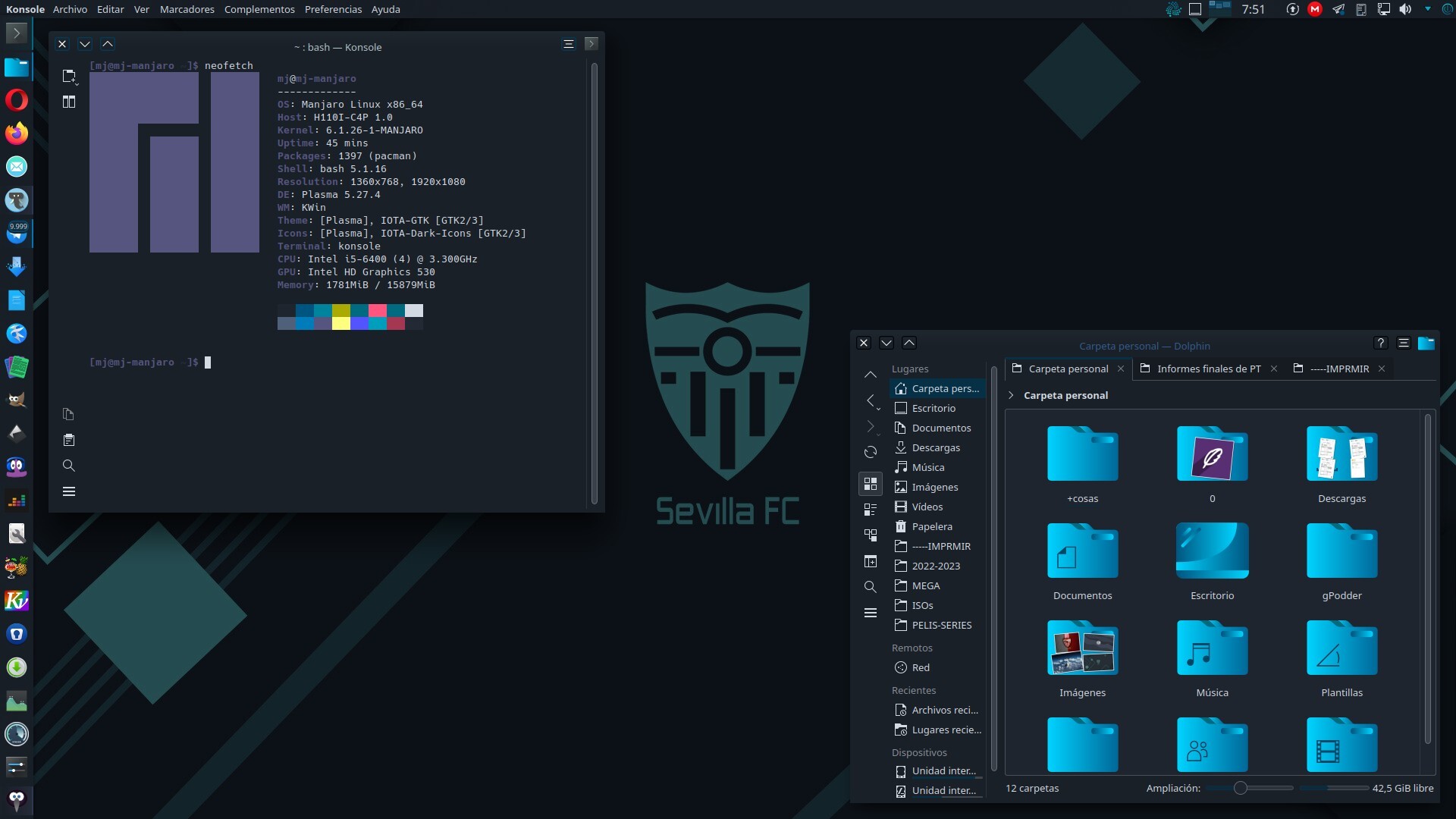Select MEGA in Places panel

[937, 585]
